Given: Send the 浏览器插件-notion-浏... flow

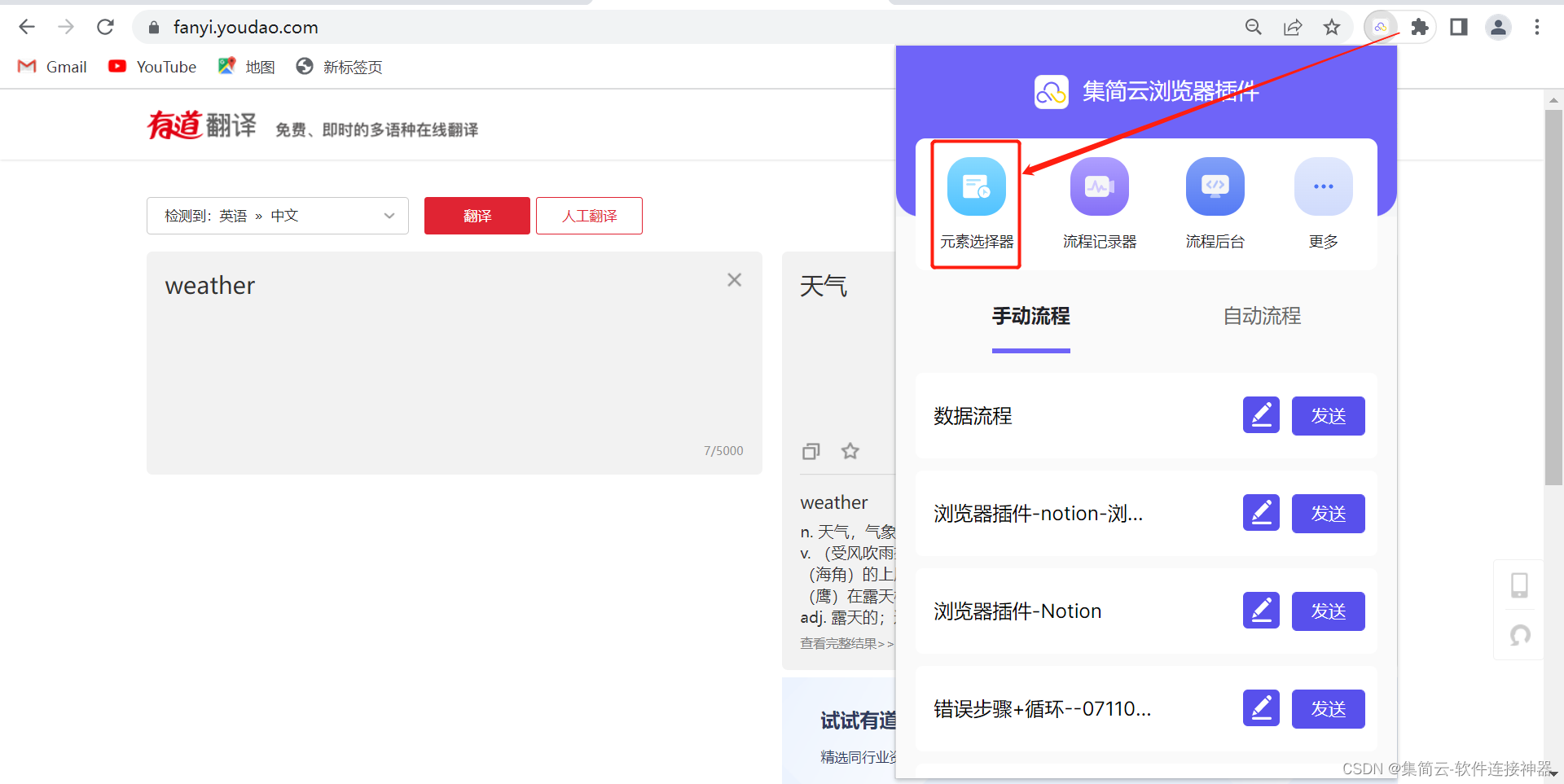Looking at the screenshot, I should coord(1328,514).
